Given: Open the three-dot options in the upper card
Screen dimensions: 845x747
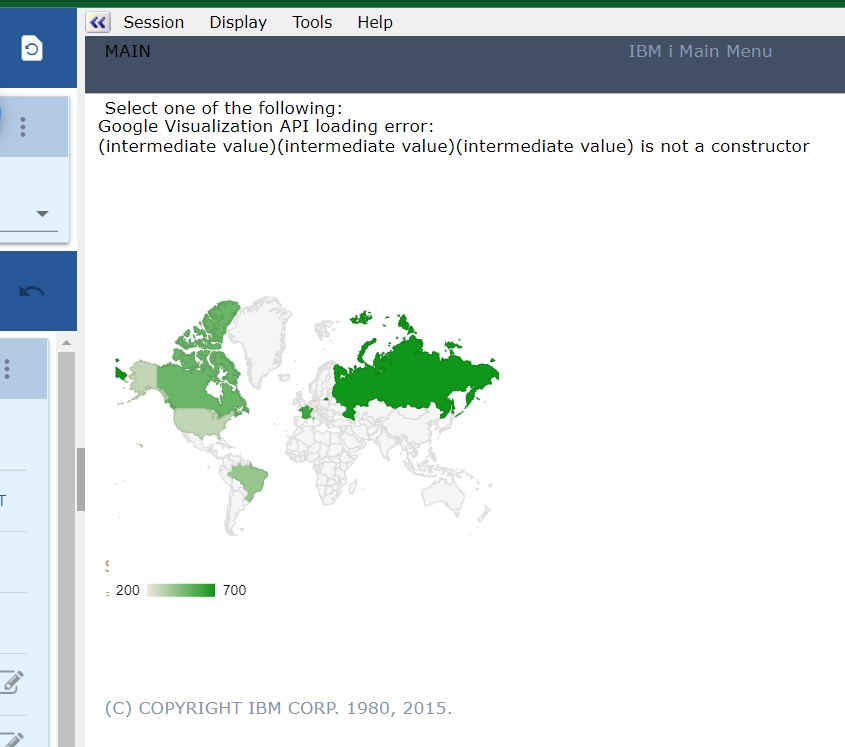Looking at the screenshot, I should [x=23, y=127].
